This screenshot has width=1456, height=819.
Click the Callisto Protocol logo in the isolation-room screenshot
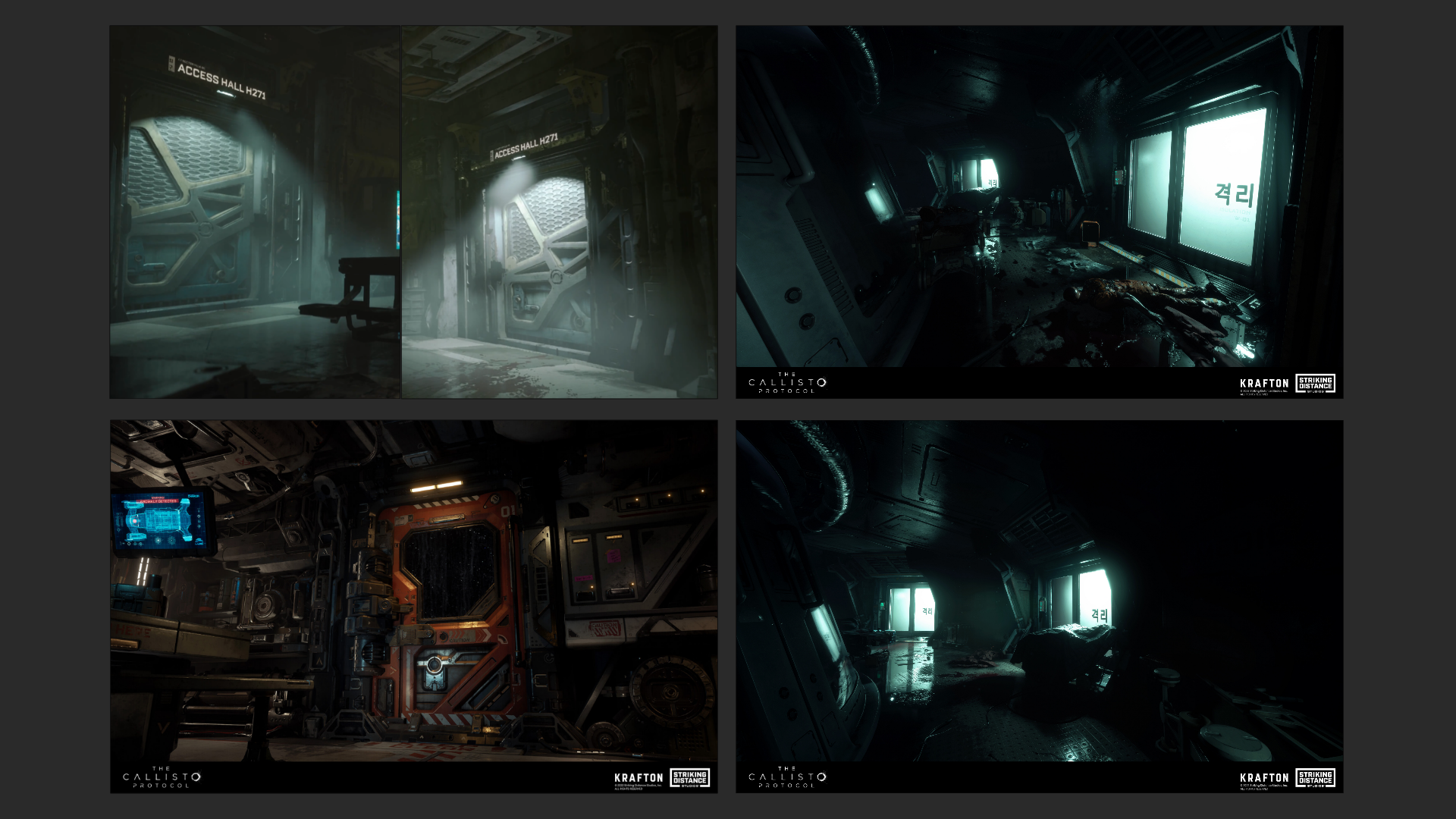click(x=787, y=384)
